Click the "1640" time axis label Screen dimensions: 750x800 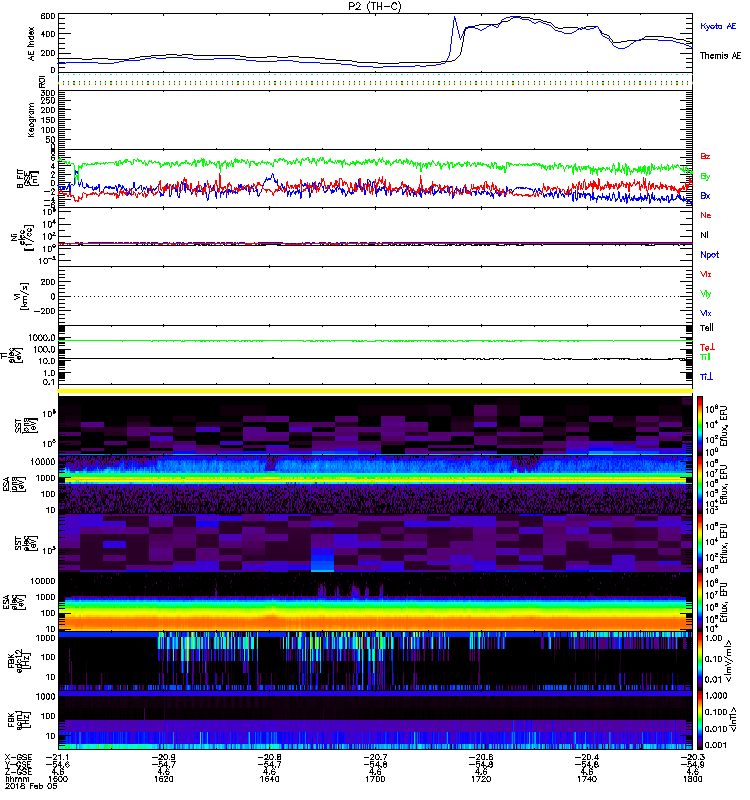[269, 779]
